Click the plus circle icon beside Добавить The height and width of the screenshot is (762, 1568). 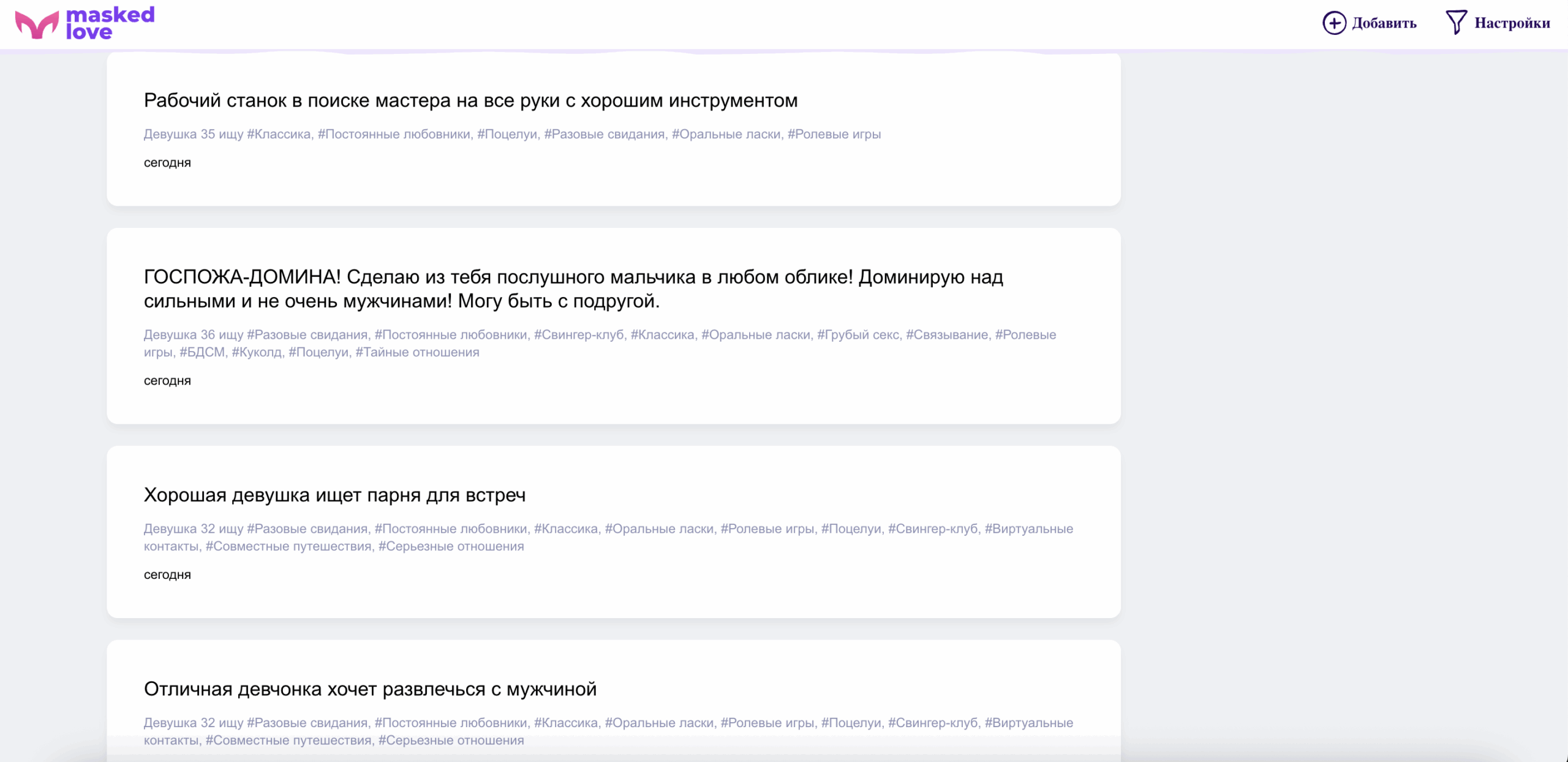click(1334, 23)
